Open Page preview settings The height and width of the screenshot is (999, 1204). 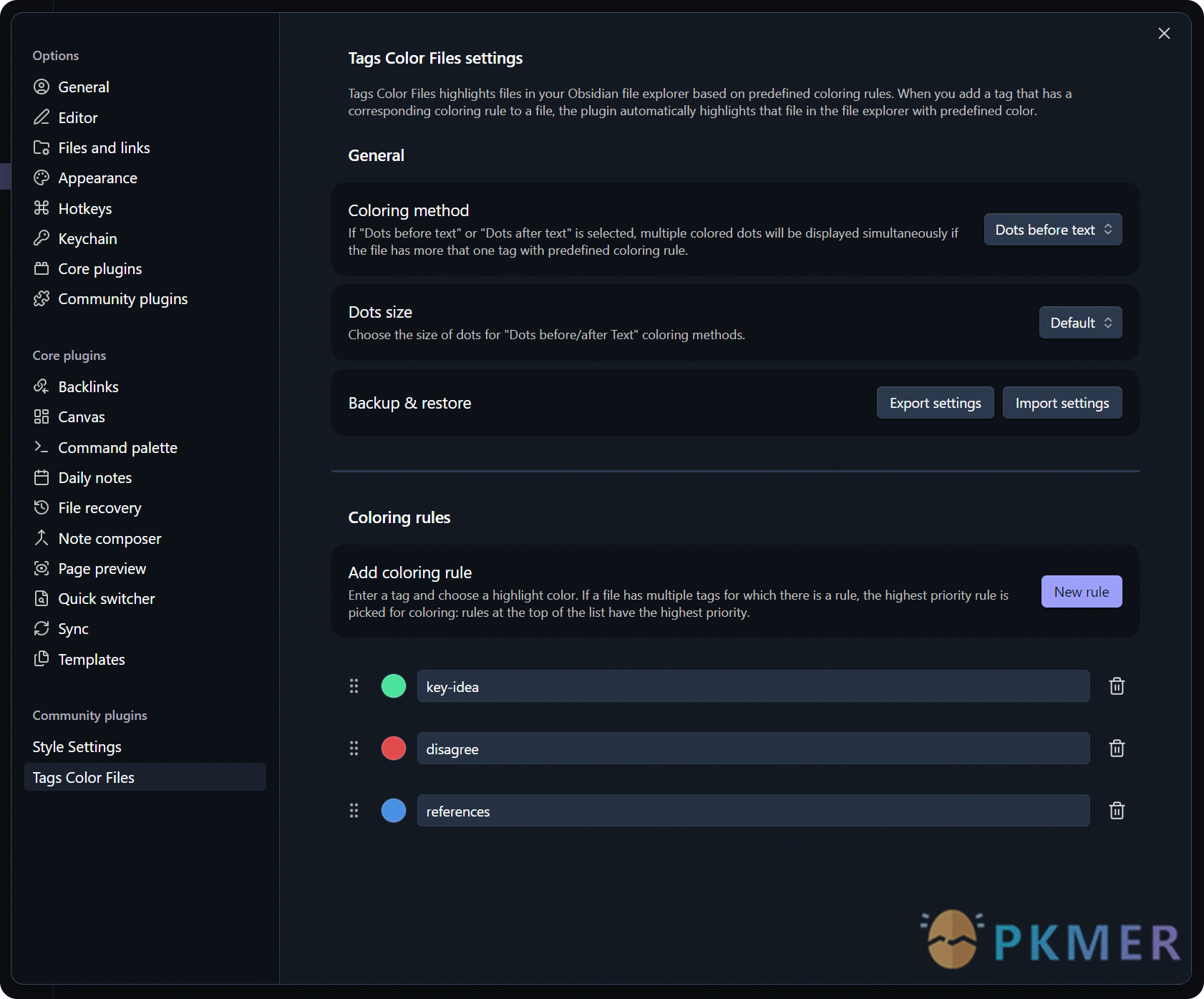(145, 568)
